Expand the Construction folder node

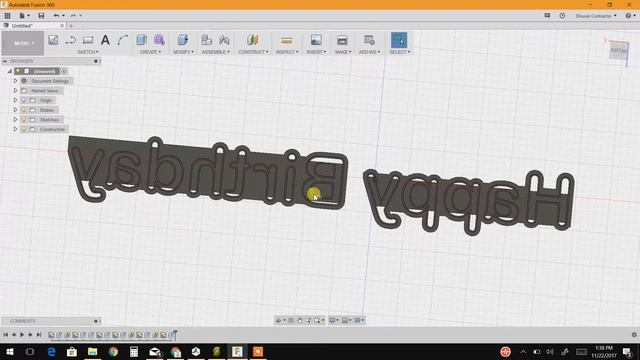pos(16,129)
